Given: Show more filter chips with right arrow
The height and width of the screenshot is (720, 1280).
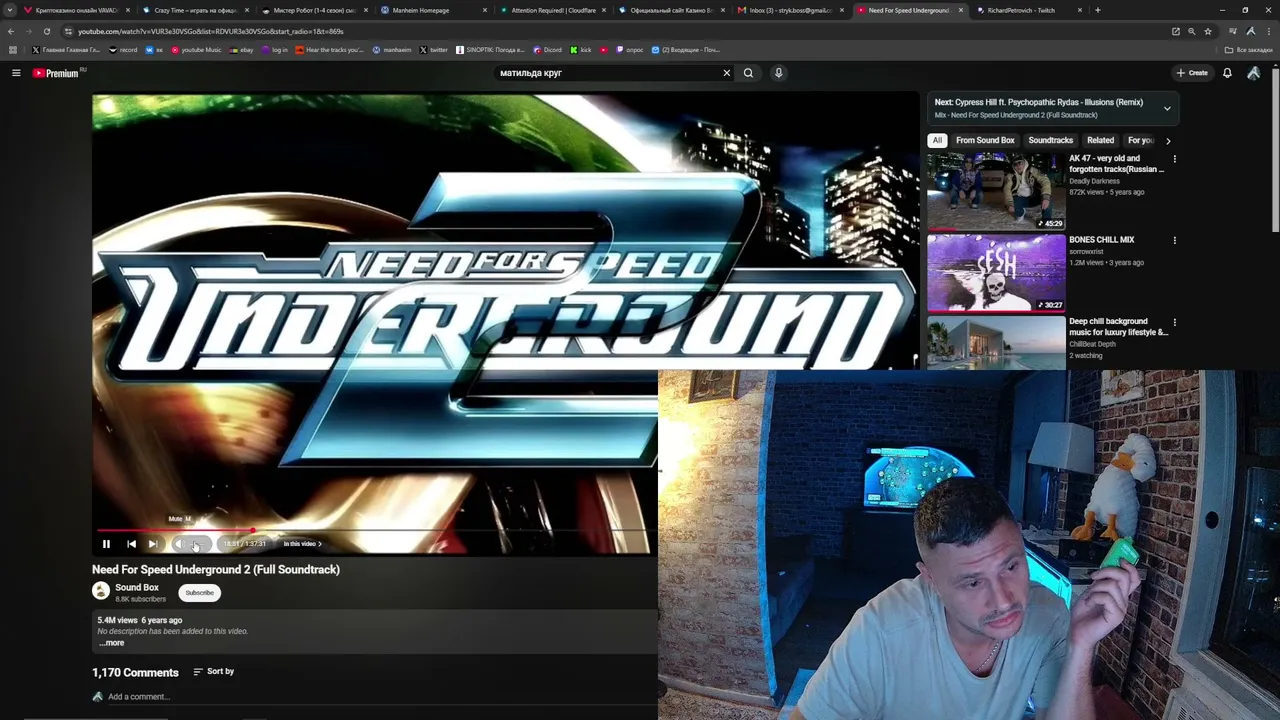Looking at the screenshot, I should [x=1168, y=141].
